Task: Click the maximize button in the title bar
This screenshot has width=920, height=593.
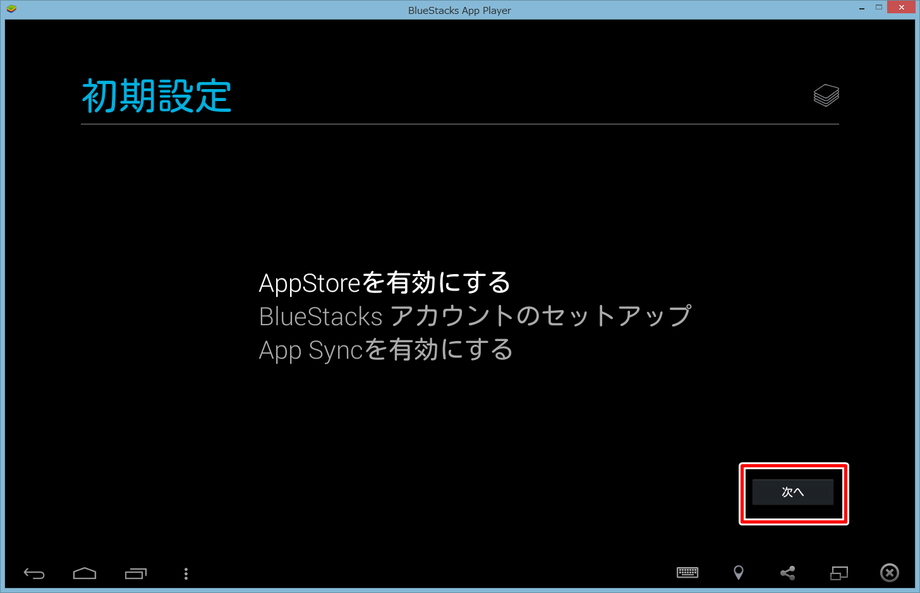Action: (x=881, y=7)
